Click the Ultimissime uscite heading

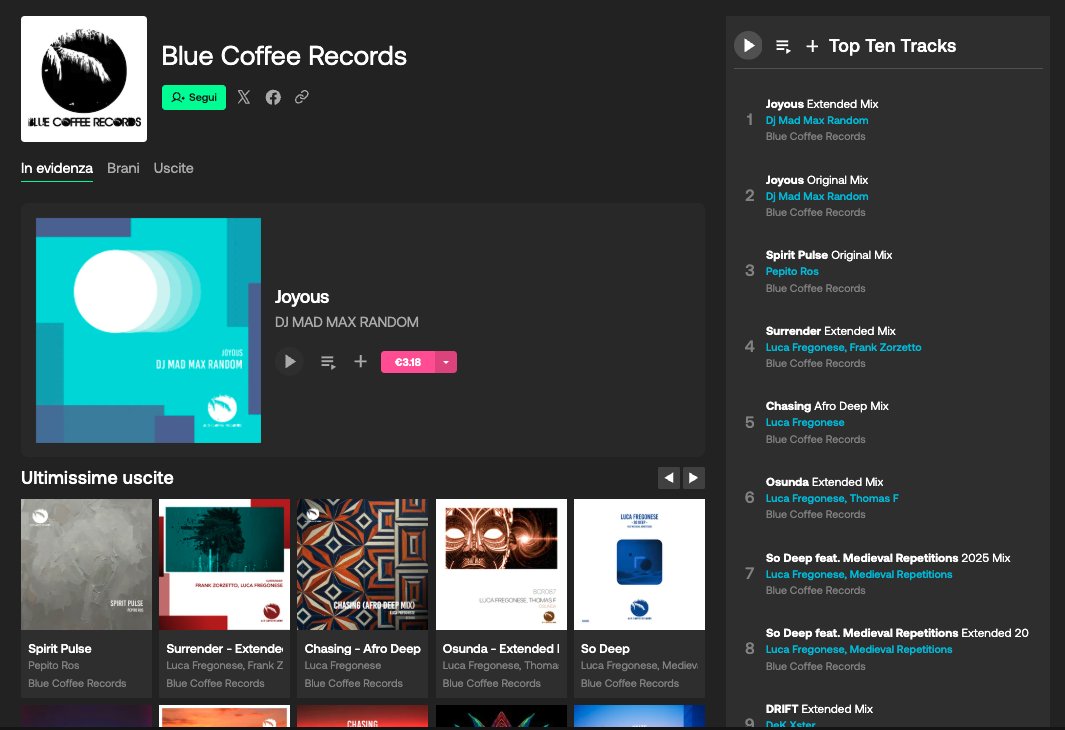click(97, 478)
